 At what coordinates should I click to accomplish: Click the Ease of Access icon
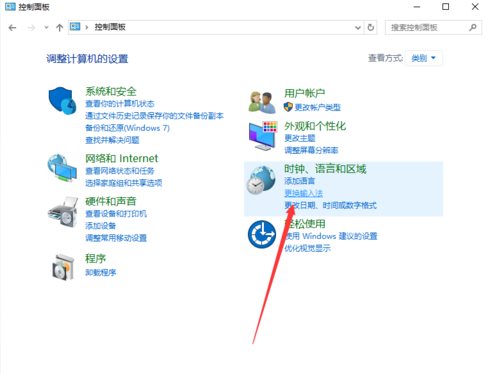pyautogui.click(x=262, y=234)
